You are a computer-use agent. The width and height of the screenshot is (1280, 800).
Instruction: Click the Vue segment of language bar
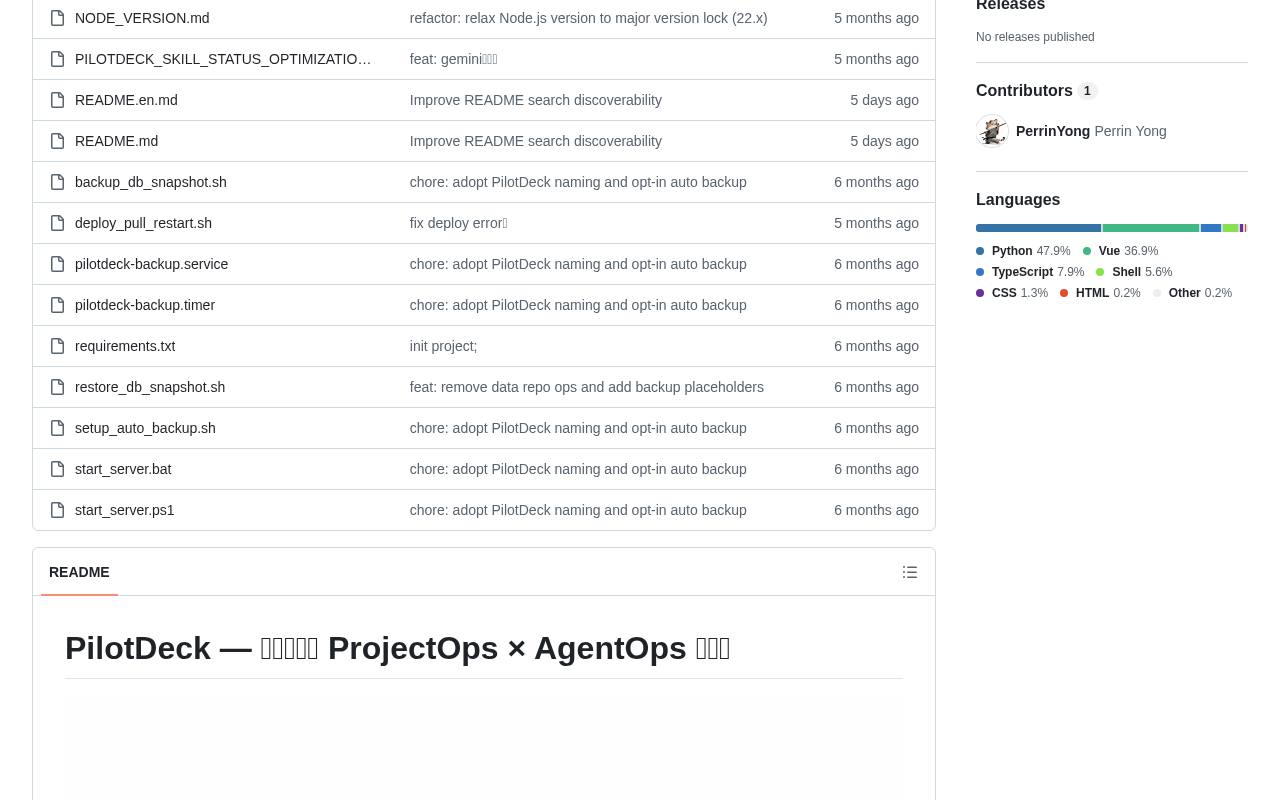click(1151, 228)
